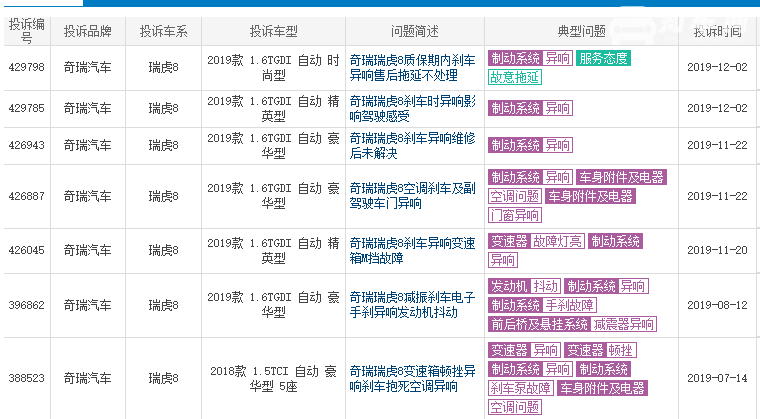Click the 投诉车型 column header
This screenshot has width=760, height=419.
pyautogui.click(x=273, y=32)
